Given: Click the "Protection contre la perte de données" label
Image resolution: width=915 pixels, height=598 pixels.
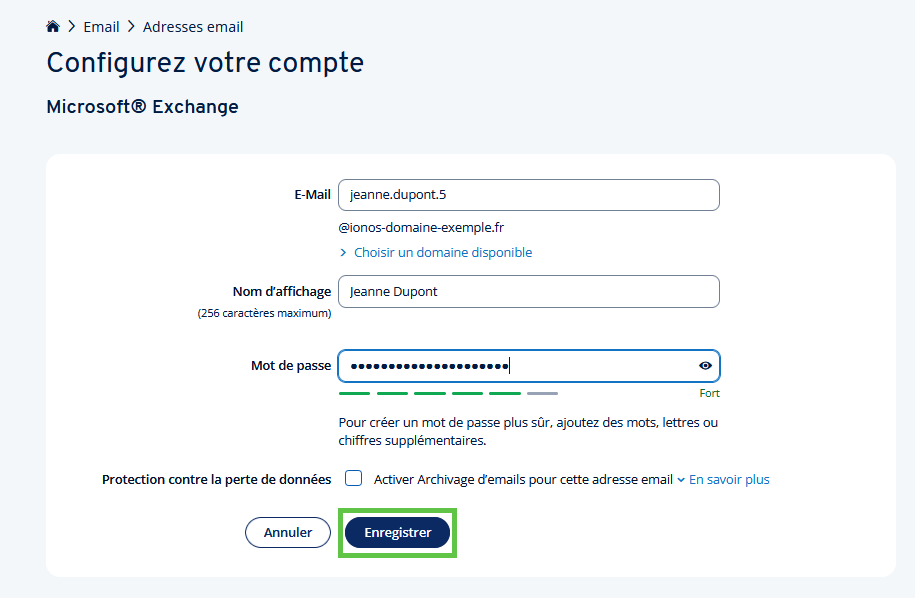Looking at the screenshot, I should click(x=216, y=480).
